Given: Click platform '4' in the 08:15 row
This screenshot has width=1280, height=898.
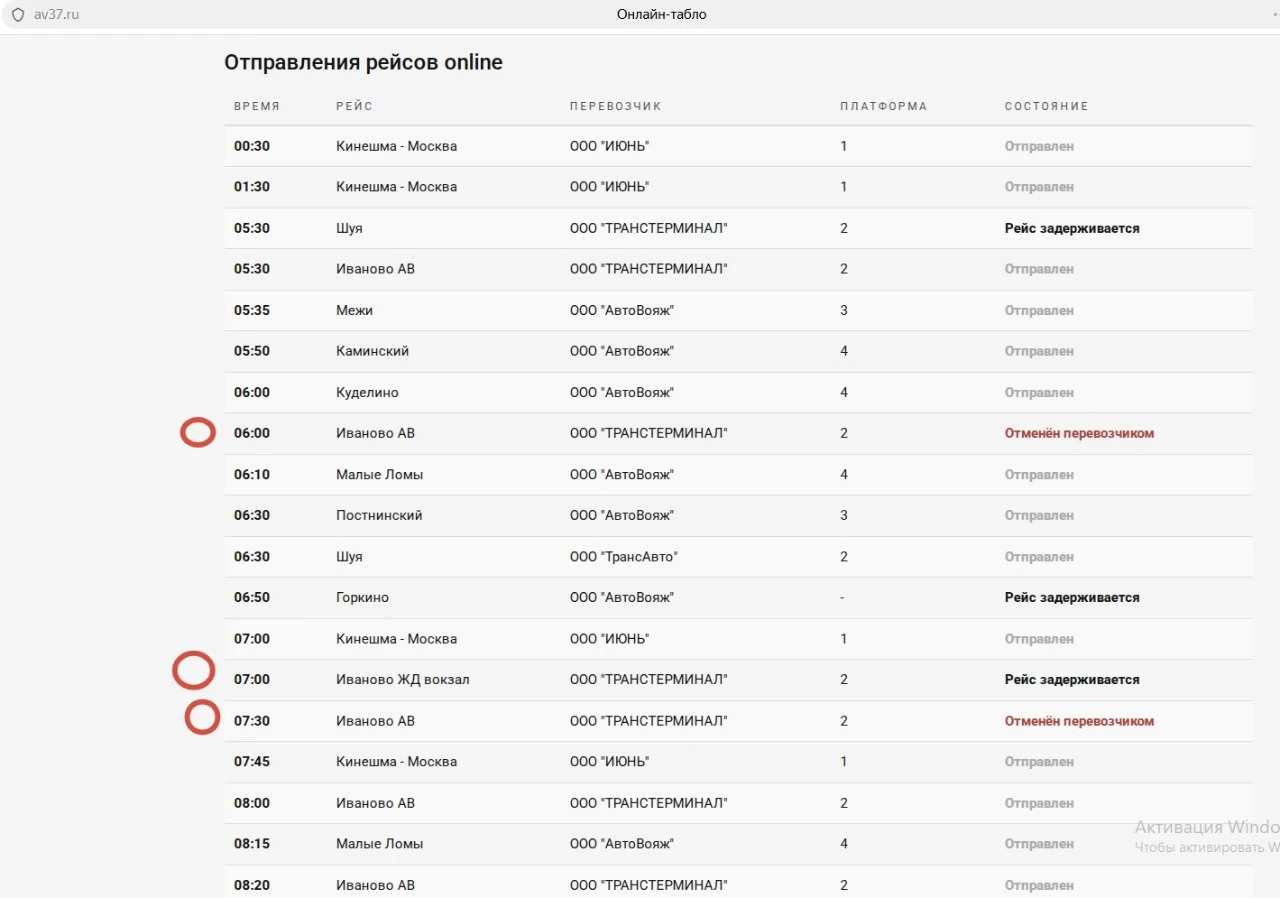Looking at the screenshot, I should (844, 844).
